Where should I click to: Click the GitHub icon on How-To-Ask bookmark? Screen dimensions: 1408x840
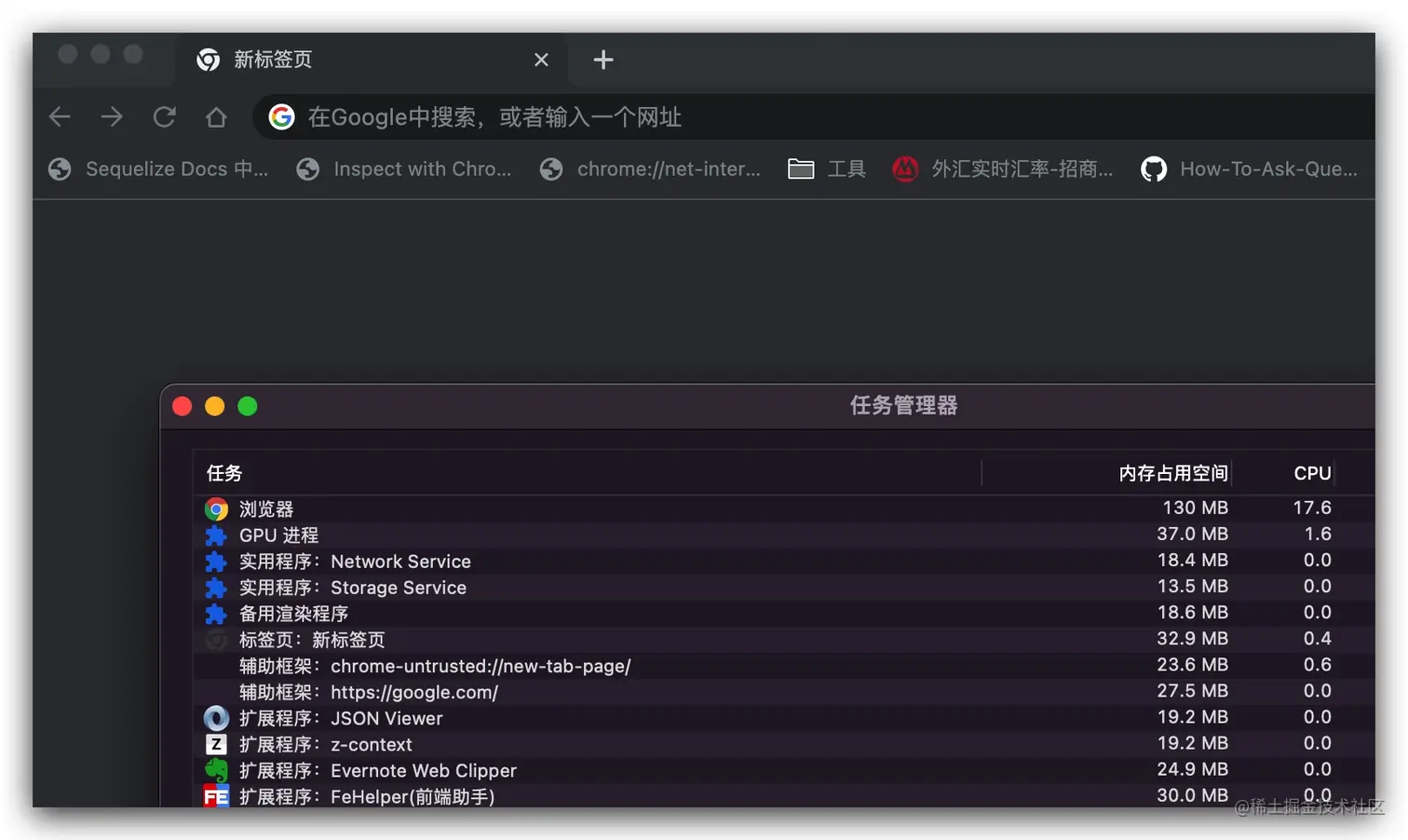(x=1154, y=169)
